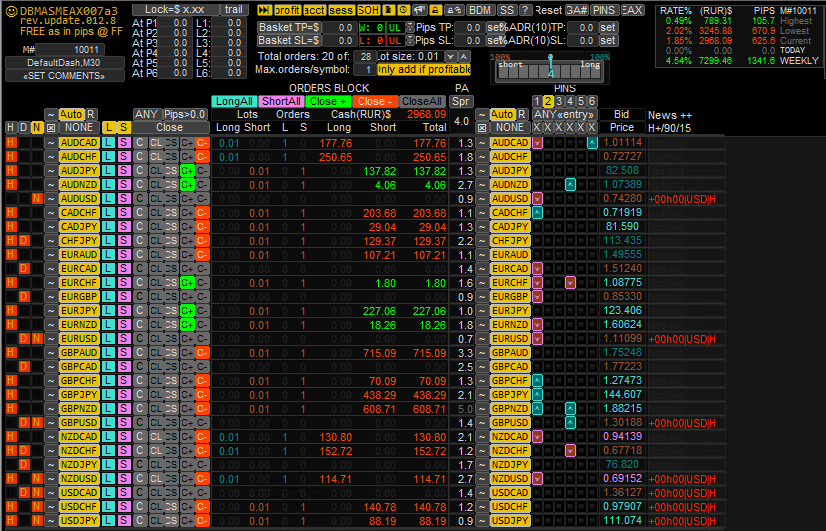Click the green C+ button in EURJPY row
This screenshot has height=531, width=826.
[187, 310]
